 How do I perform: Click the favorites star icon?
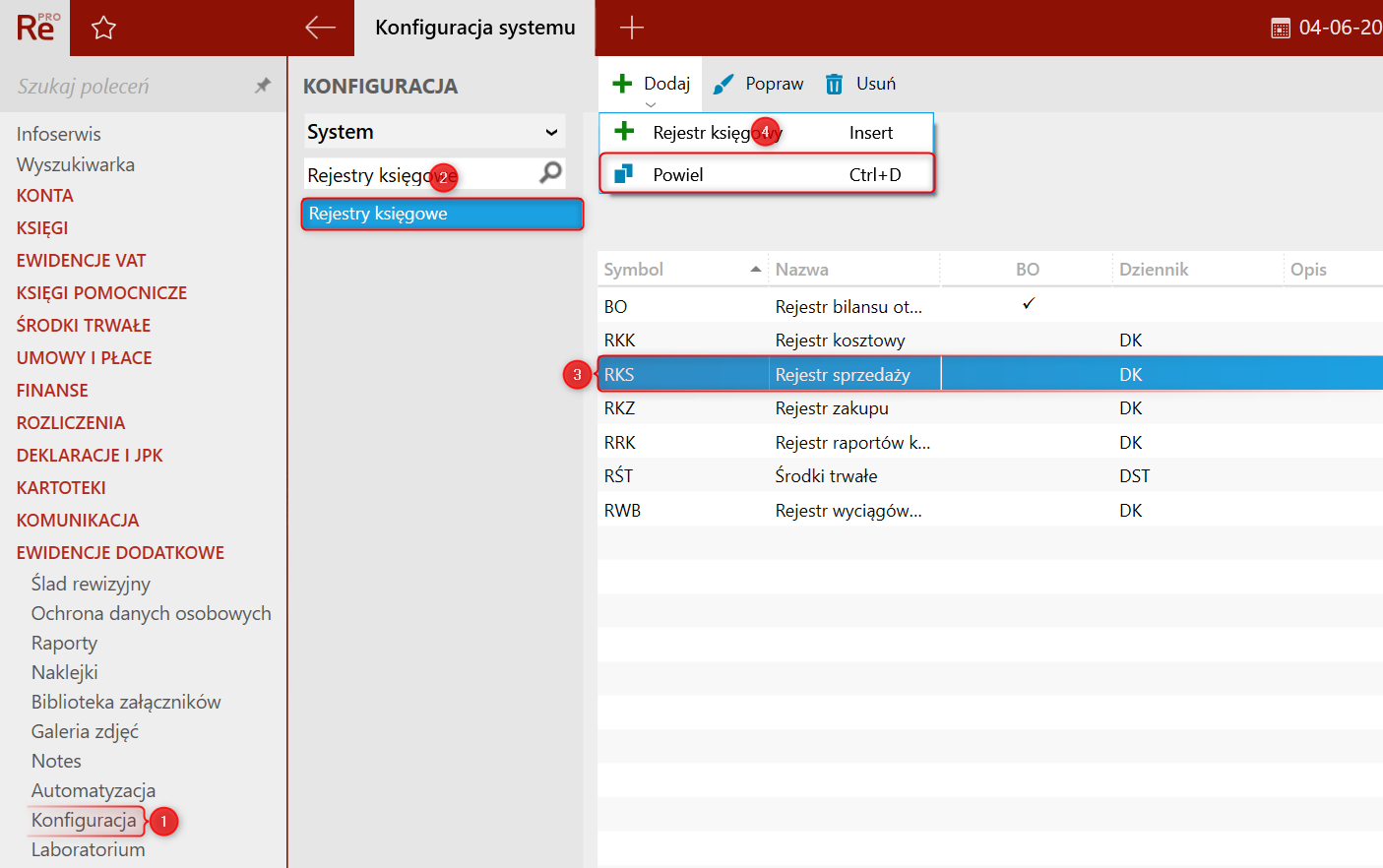[103, 28]
